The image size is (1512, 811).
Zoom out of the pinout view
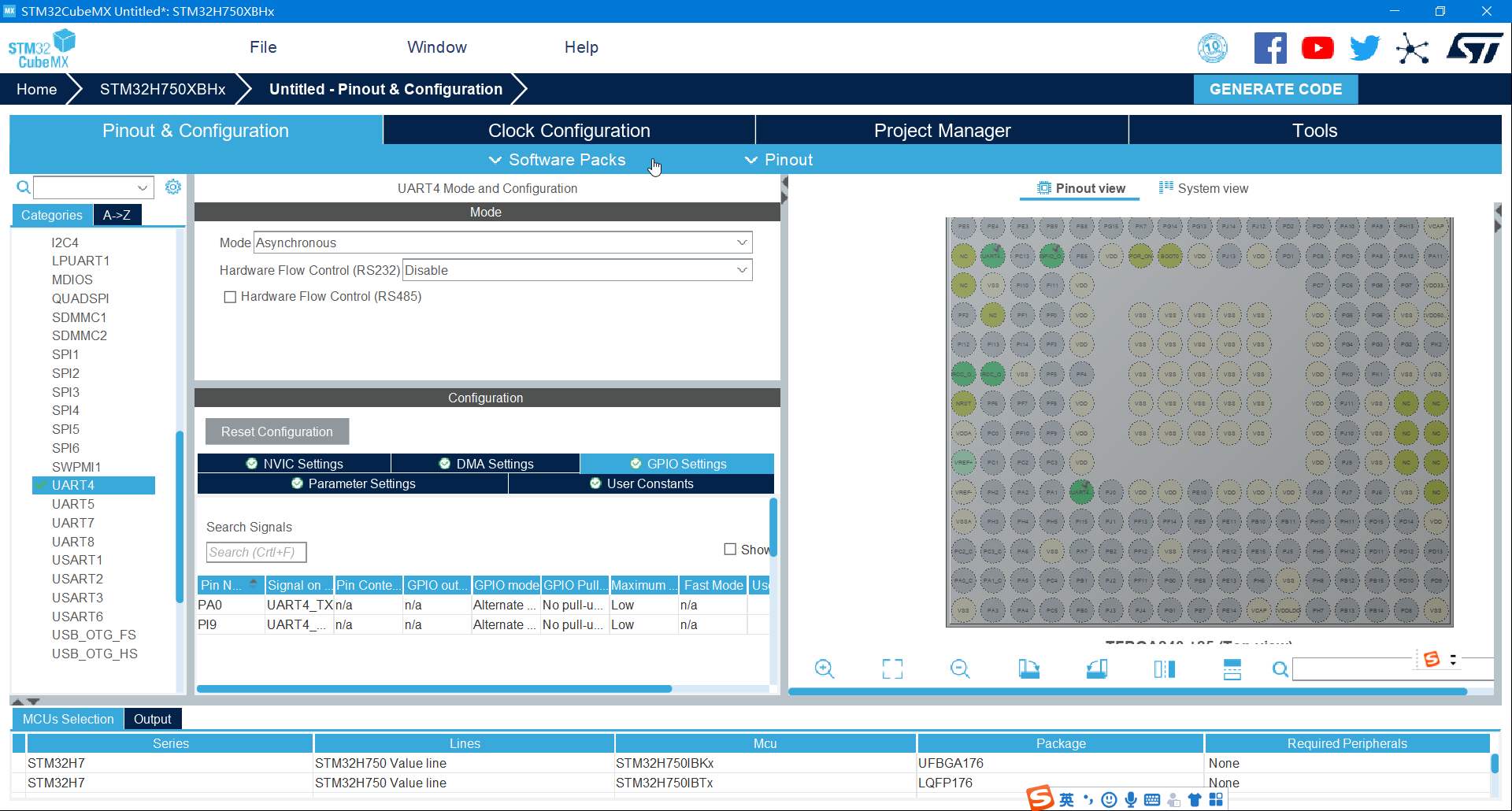[x=960, y=669]
